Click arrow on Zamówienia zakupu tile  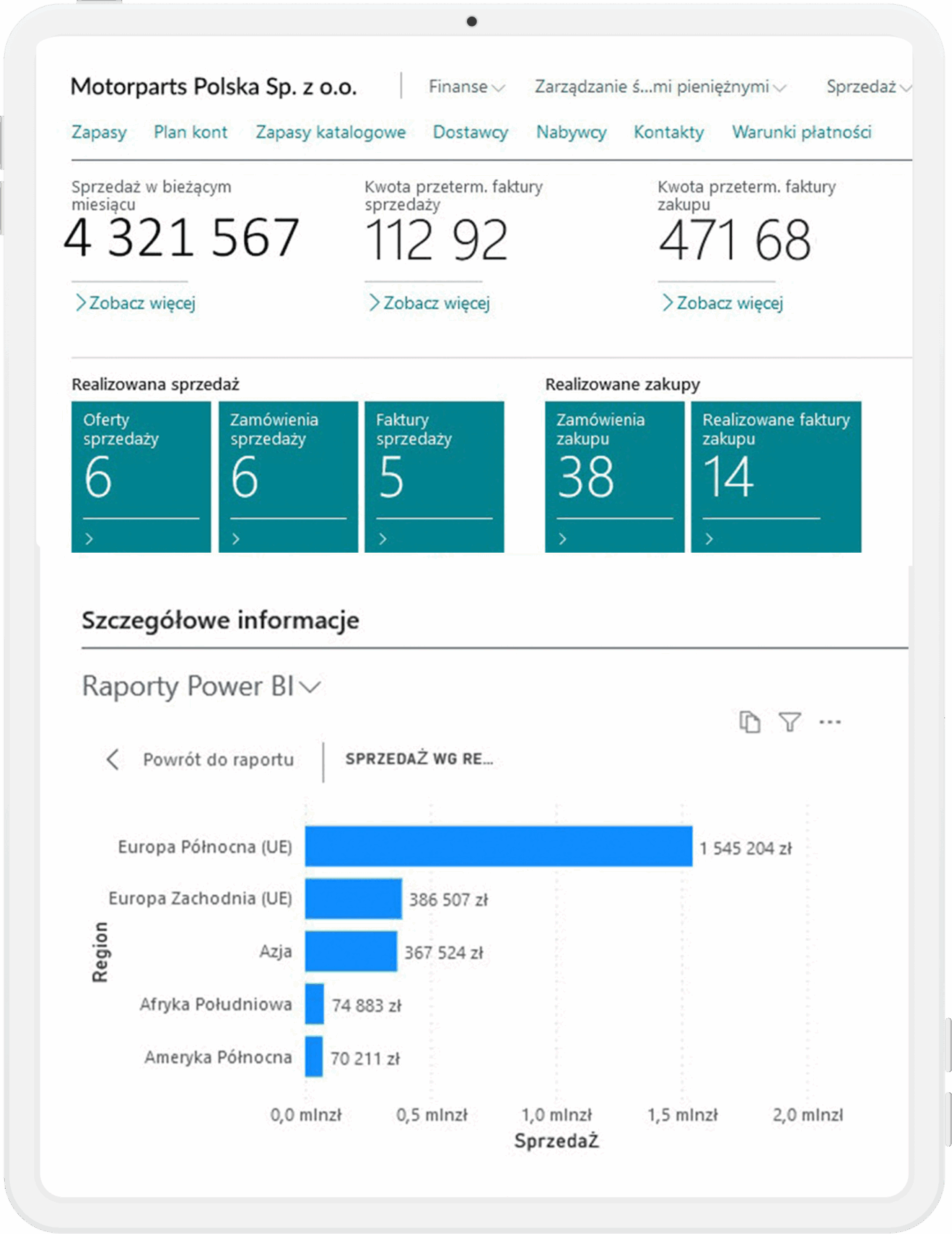tap(563, 538)
